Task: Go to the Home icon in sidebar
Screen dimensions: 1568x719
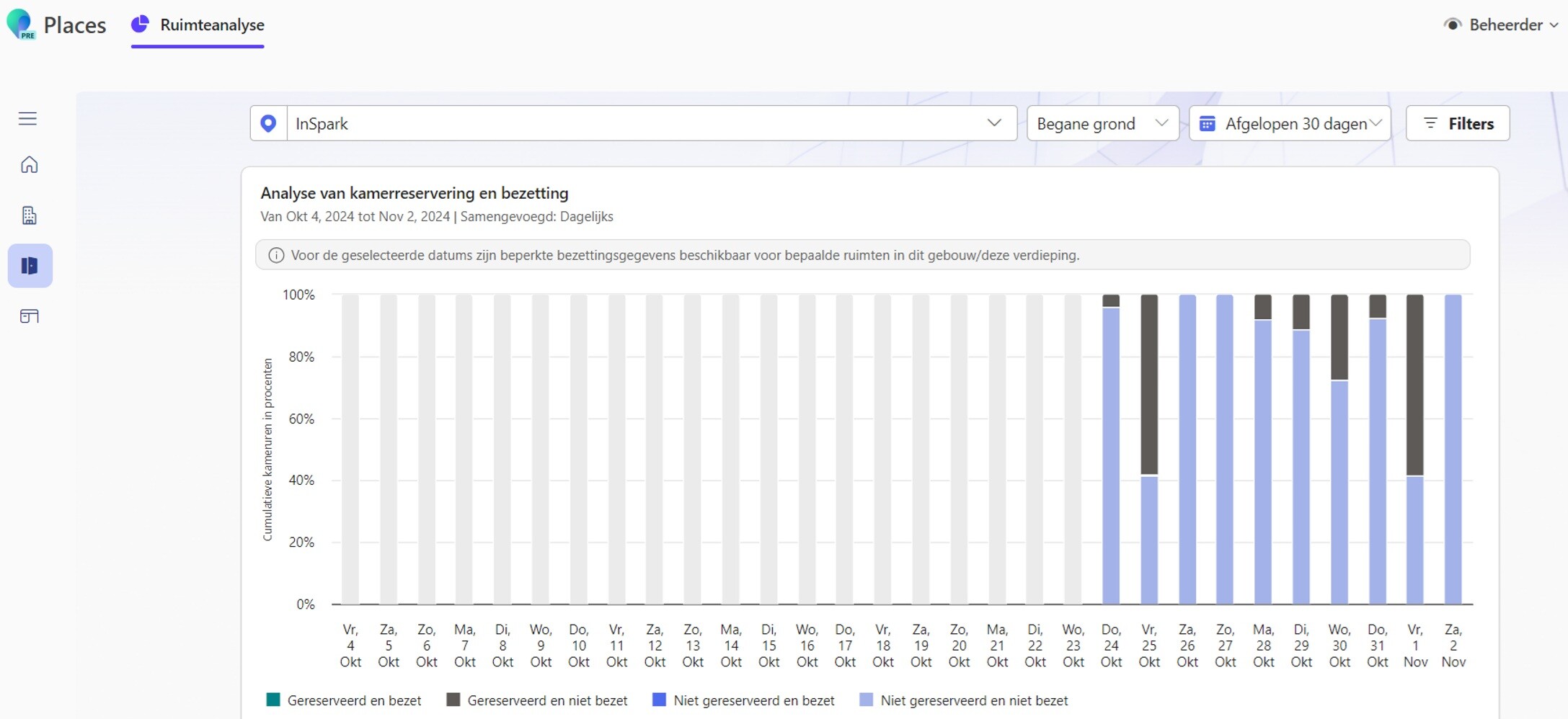Action: [x=30, y=165]
